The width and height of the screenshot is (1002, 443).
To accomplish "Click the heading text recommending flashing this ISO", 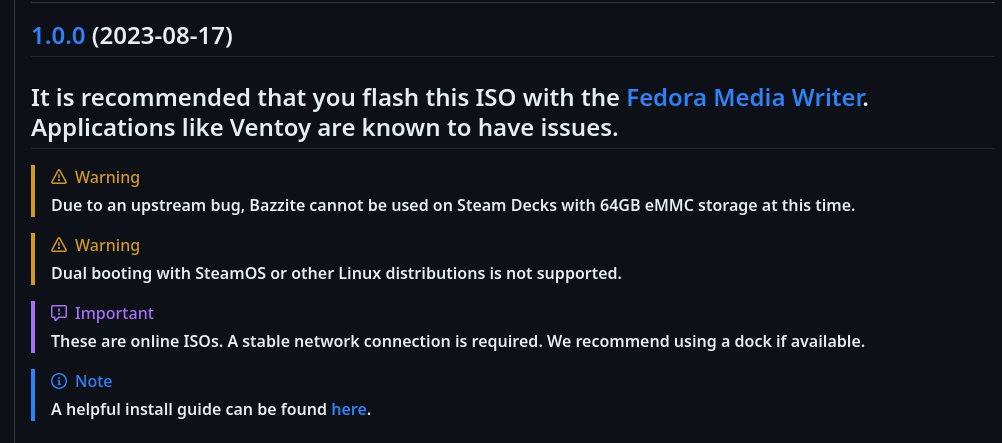I will click(x=326, y=98).
